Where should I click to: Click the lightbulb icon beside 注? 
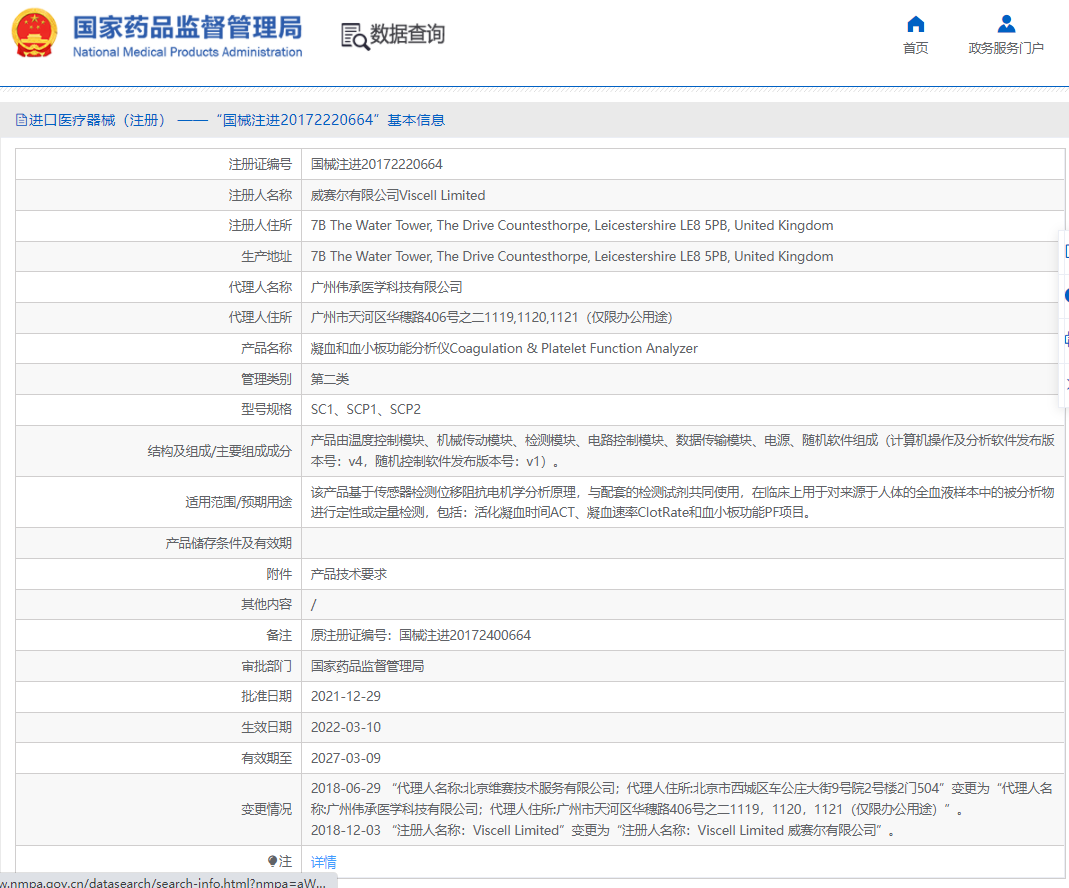point(272,861)
